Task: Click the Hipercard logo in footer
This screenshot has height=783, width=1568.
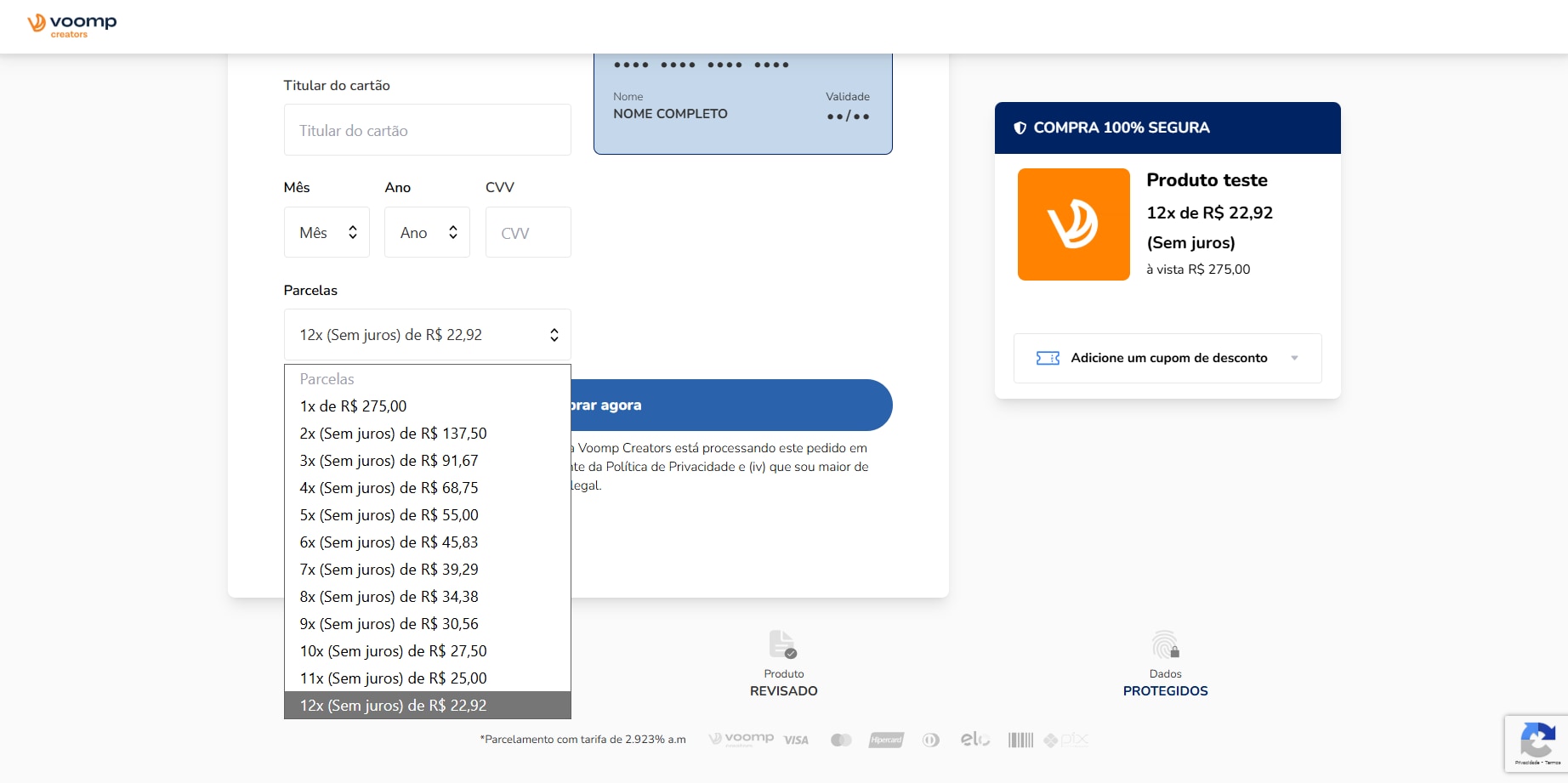Action: point(886,740)
